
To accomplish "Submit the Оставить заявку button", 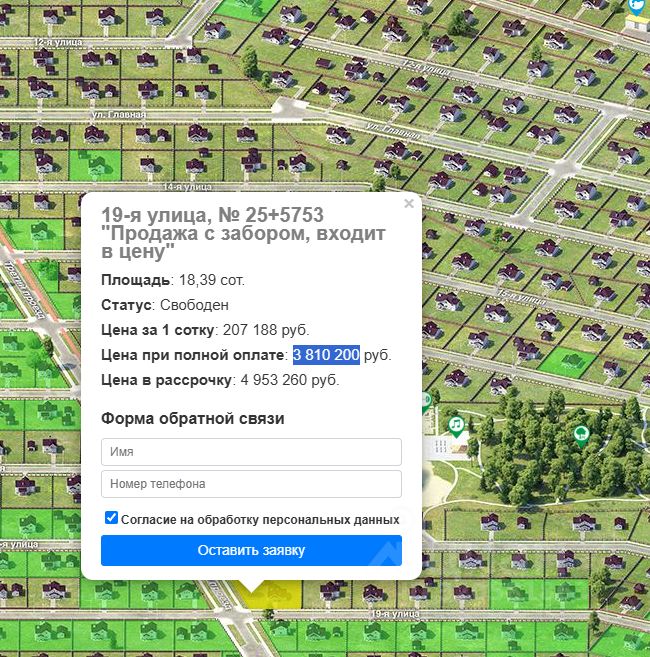I will (x=251, y=550).
